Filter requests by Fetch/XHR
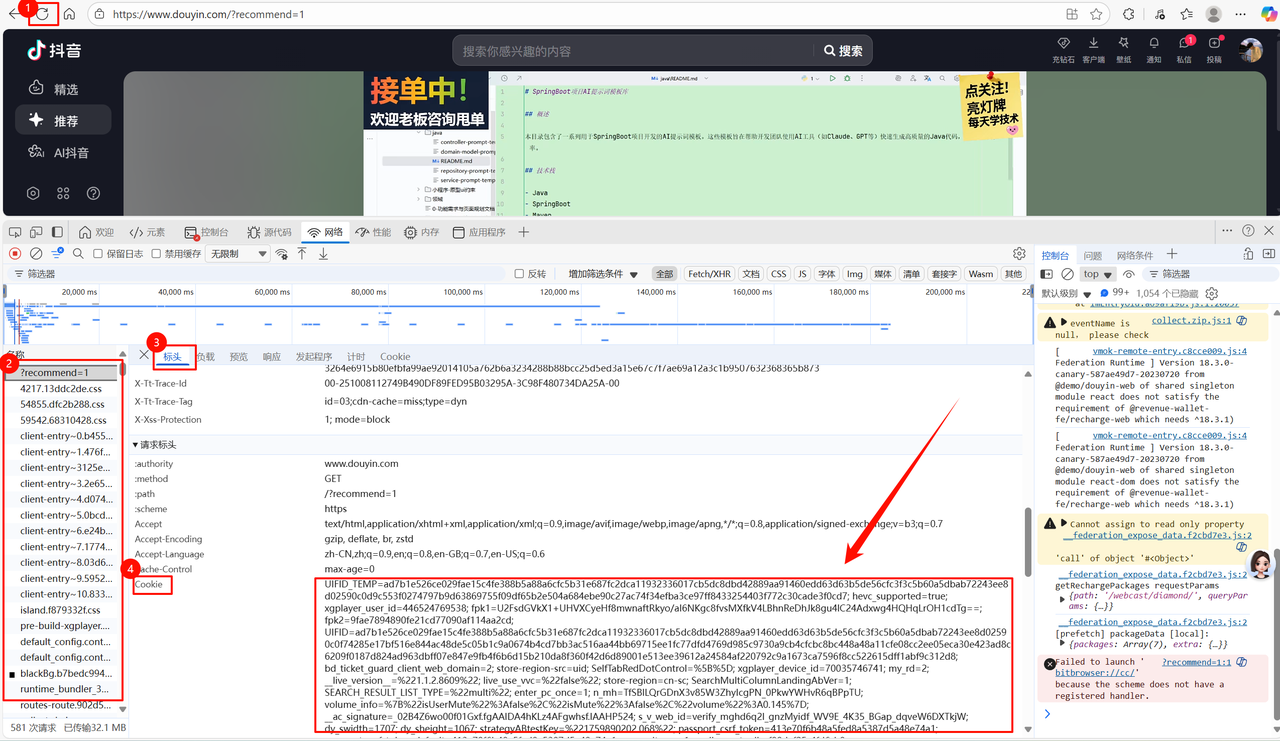This screenshot has width=1280, height=741. (709, 274)
